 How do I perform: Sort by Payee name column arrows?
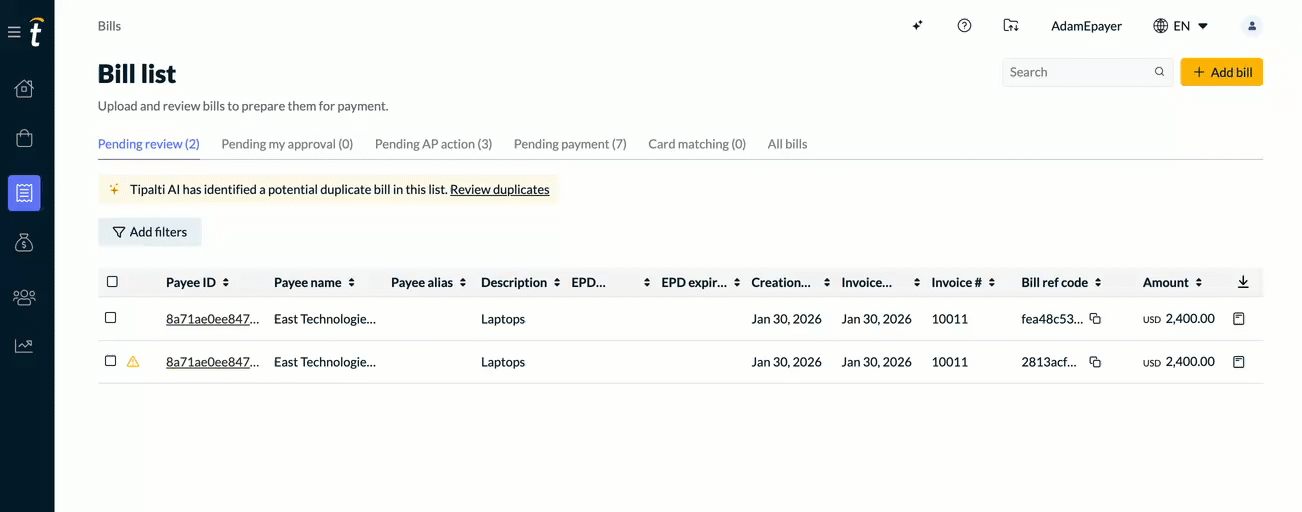point(352,283)
